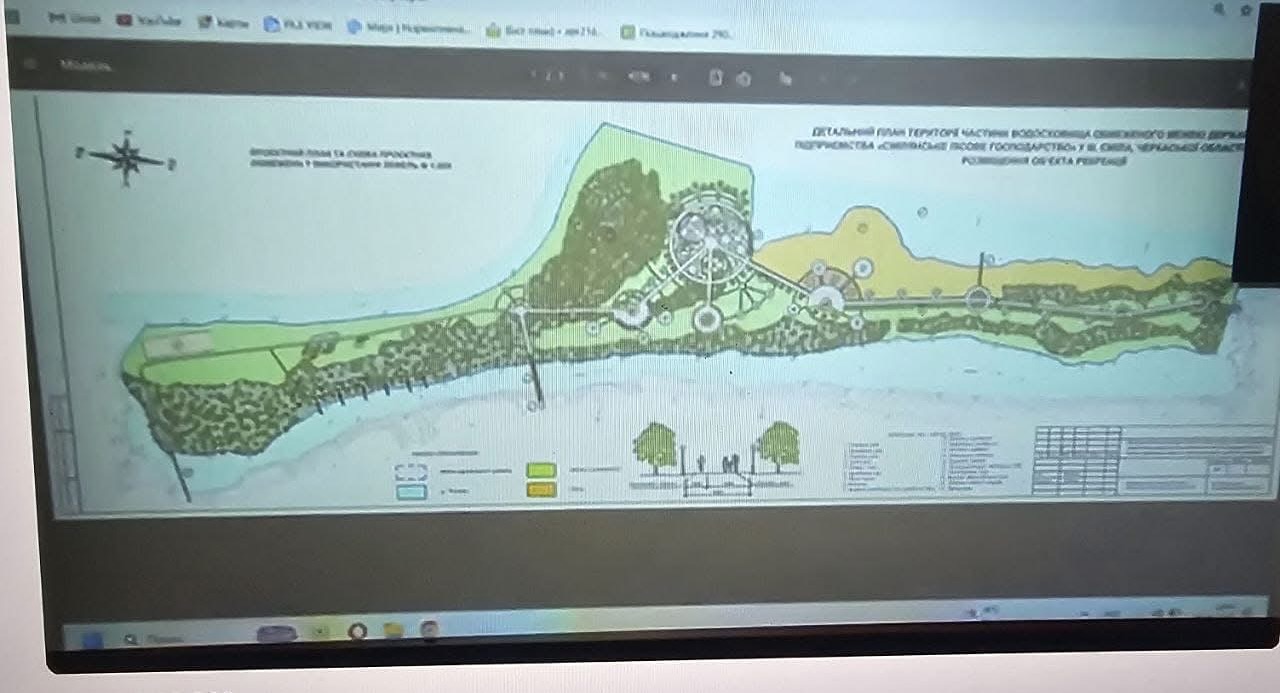Click the fit to page icon
Screen dimensions: 1280x693
[715, 77]
